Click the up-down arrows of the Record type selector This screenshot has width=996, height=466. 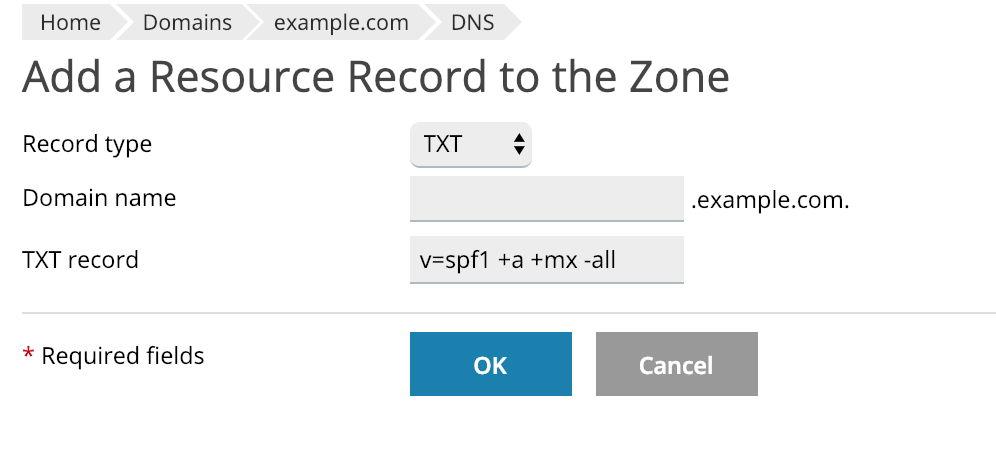coord(518,144)
